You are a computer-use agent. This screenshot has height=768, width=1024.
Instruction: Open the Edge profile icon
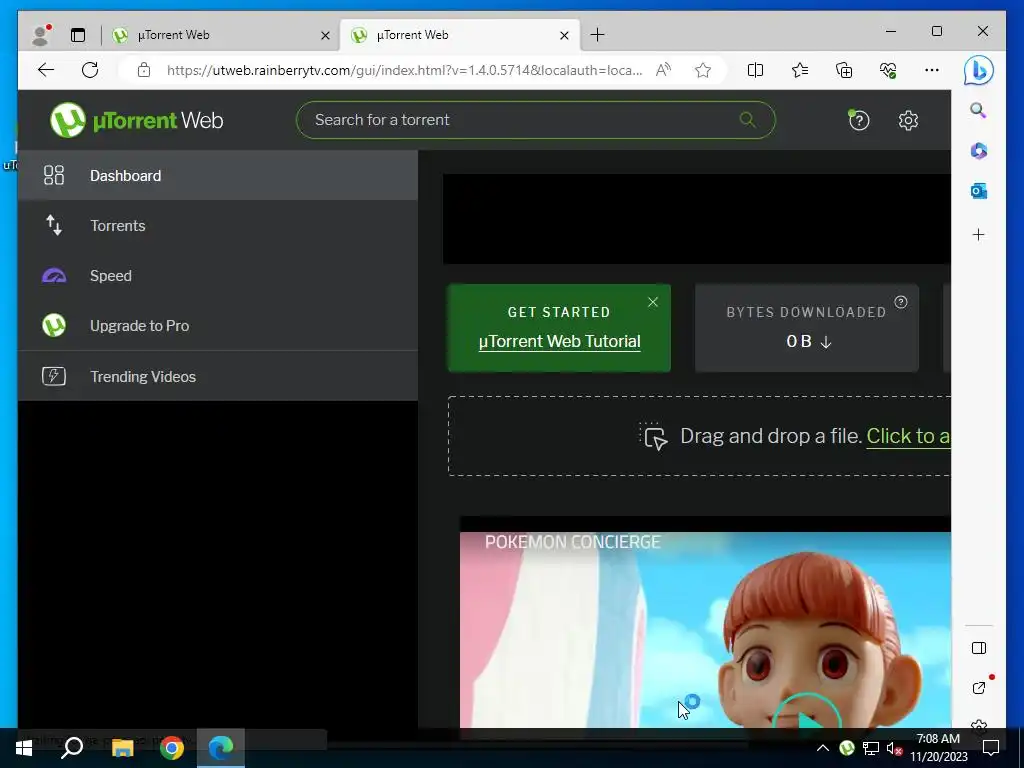[40, 35]
